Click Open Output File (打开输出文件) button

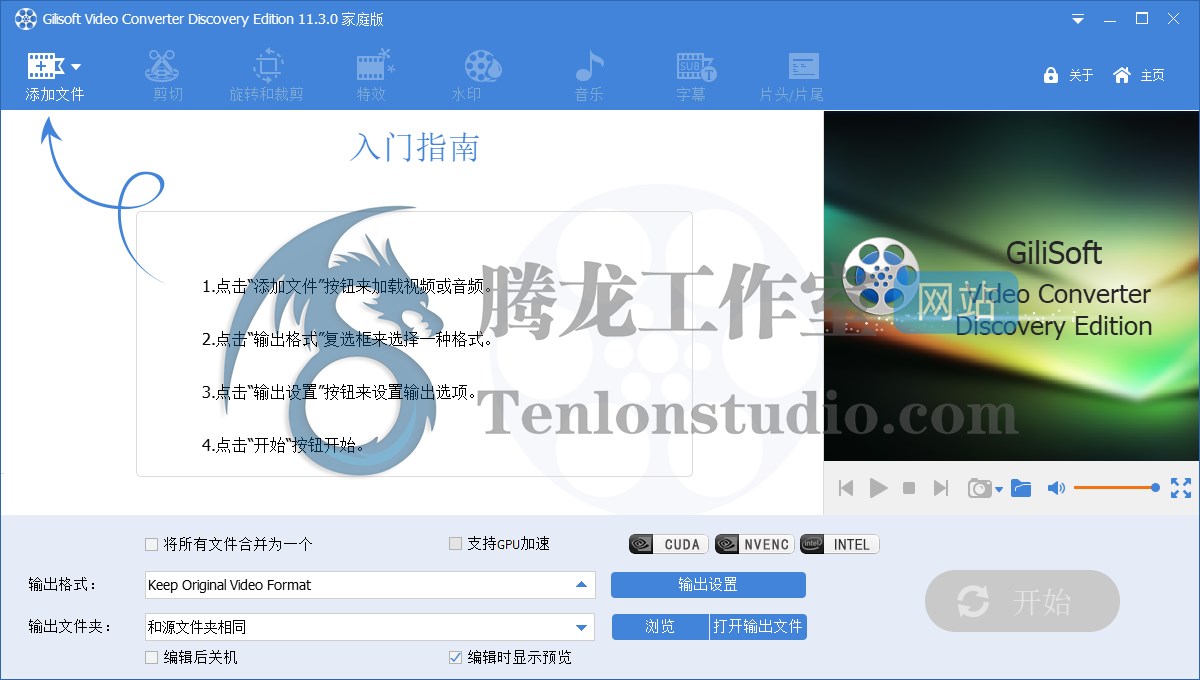[758, 627]
